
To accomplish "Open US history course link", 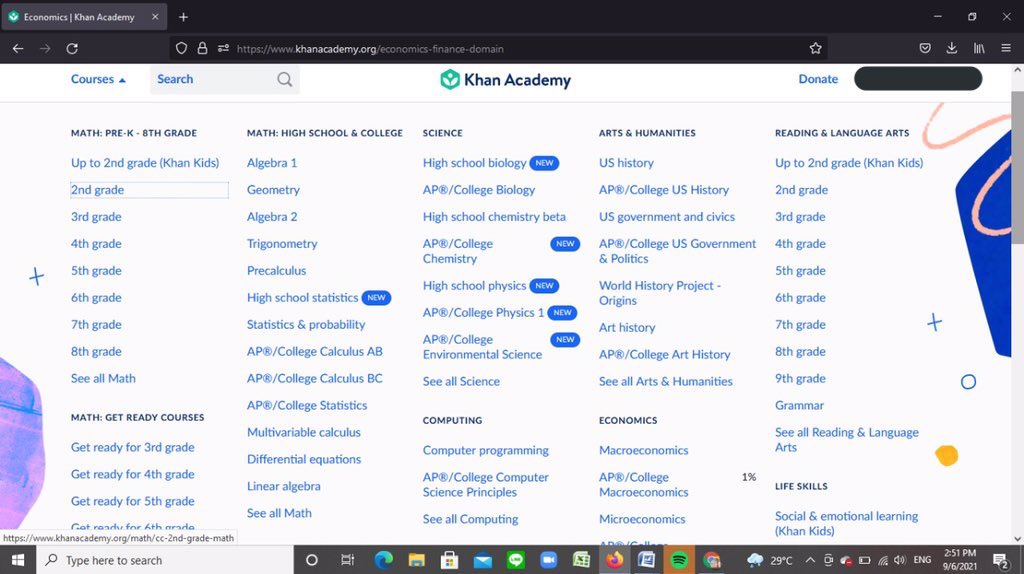I will (x=626, y=163).
